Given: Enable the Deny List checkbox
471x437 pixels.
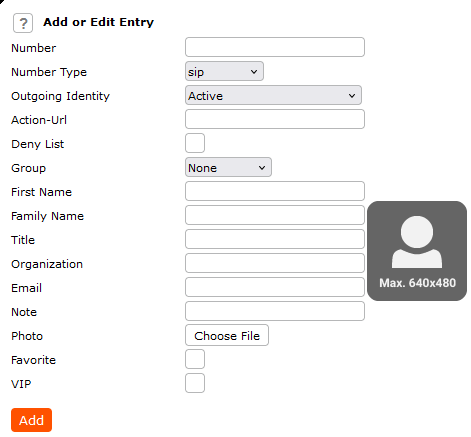Looking at the screenshot, I should click(195, 143).
